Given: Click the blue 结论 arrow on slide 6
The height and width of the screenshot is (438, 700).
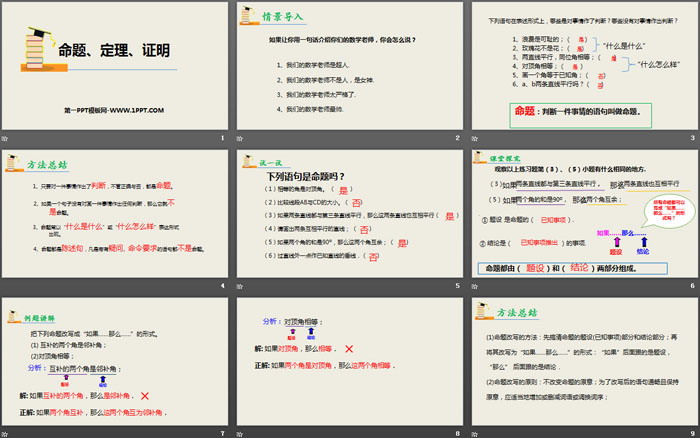Looking at the screenshot, I should click(645, 241).
